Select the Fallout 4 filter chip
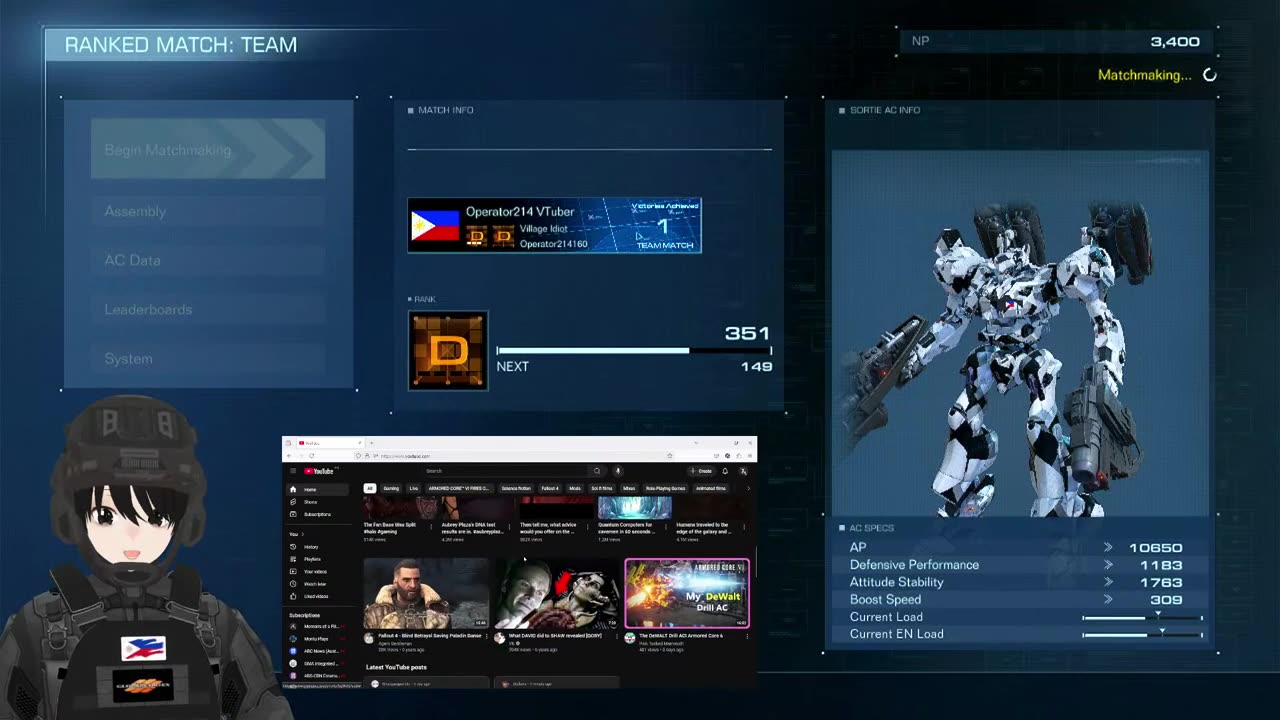Viewport: 1280px width, 720px height. pyautogui.click(x=550, y=488)
